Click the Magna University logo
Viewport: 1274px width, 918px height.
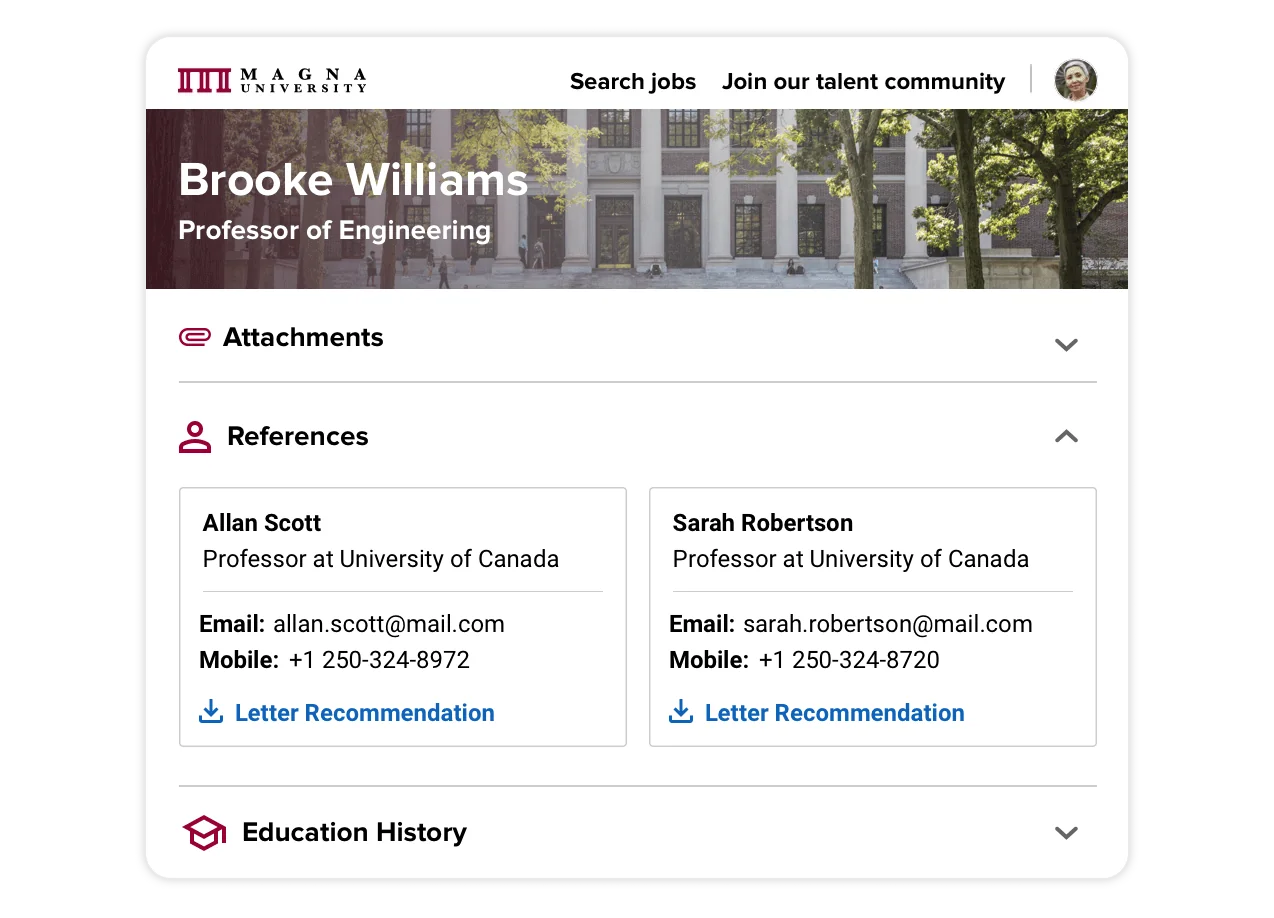271,80
